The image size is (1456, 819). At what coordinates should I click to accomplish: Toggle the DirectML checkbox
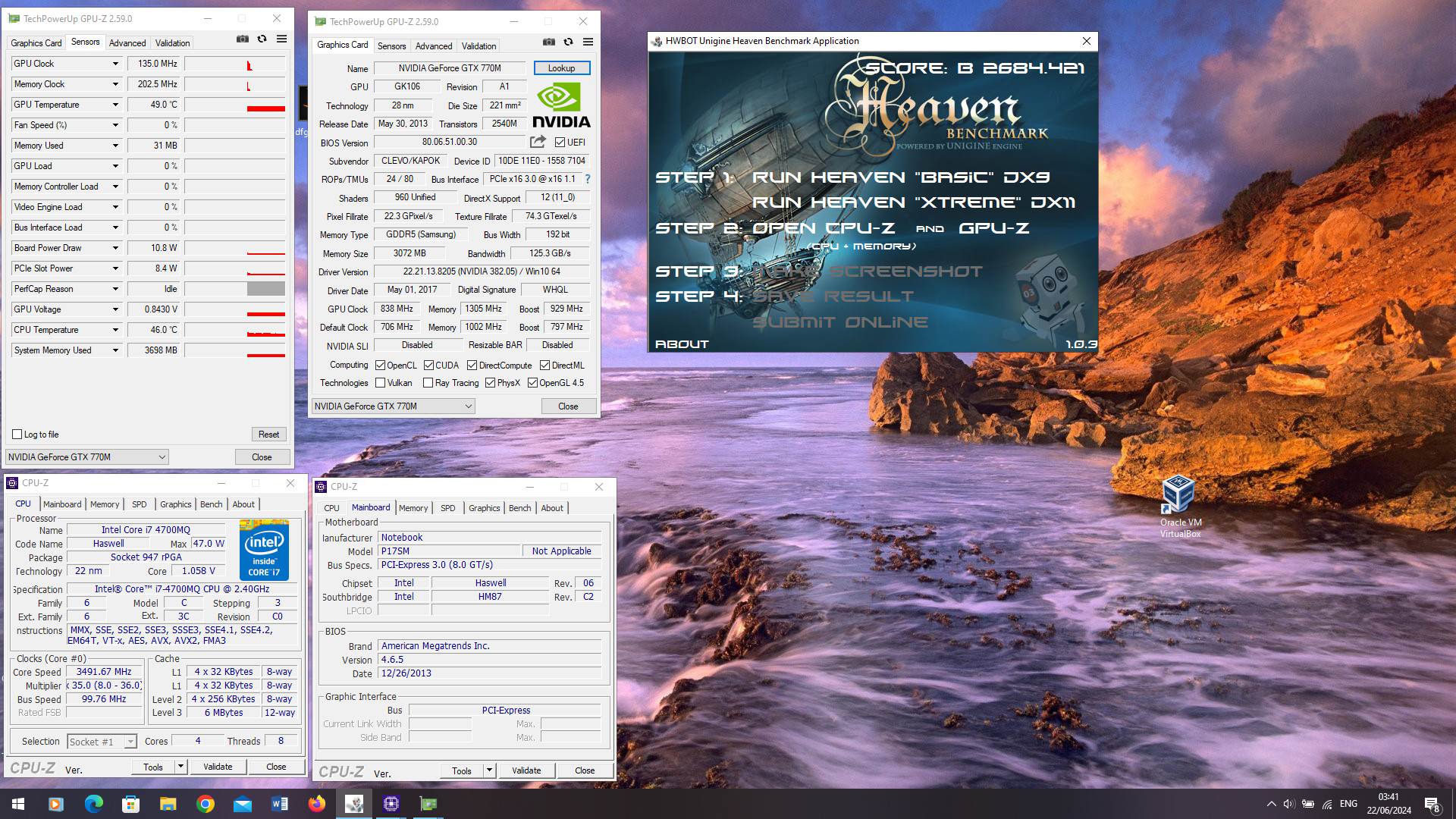coord(544,366)
